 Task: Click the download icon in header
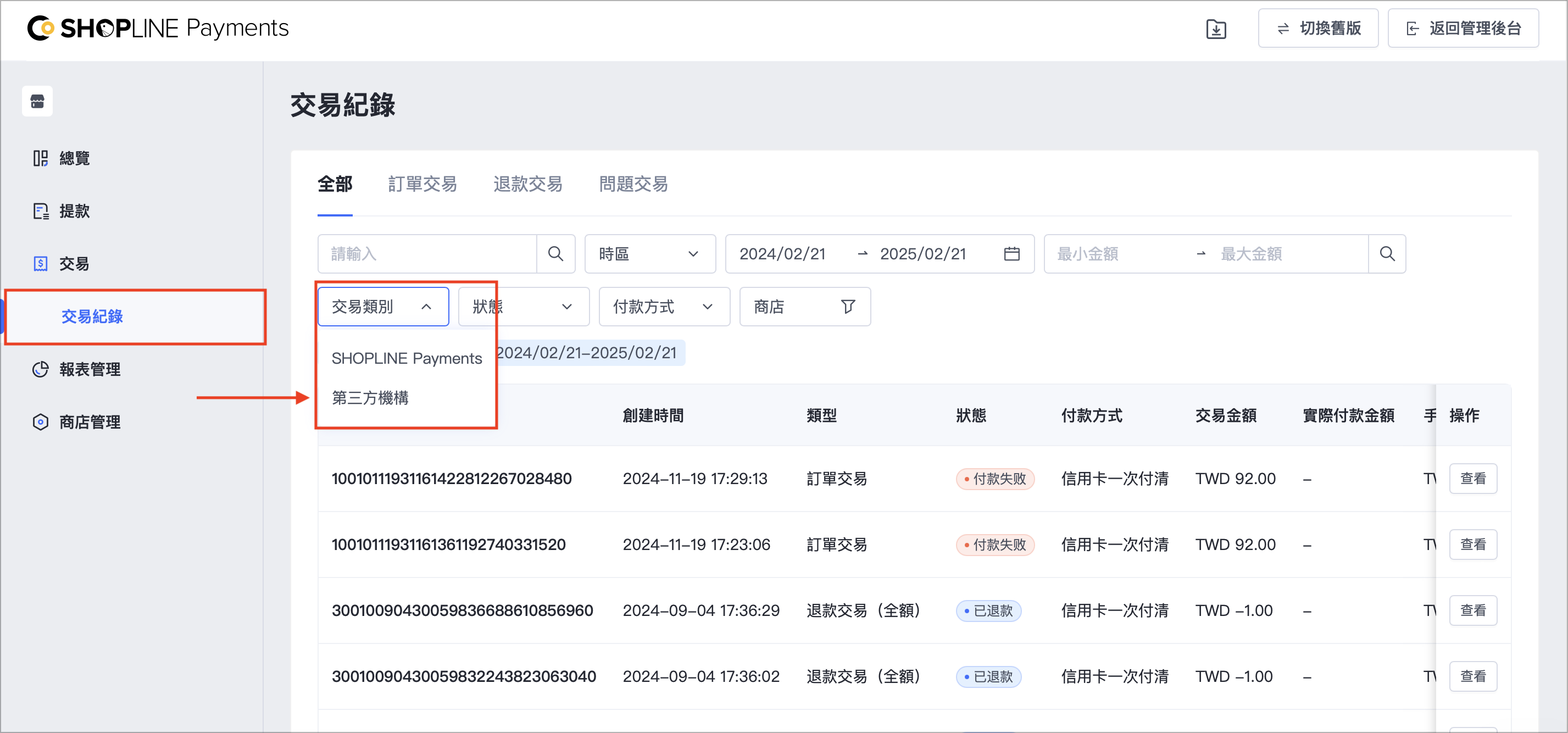[1216, 29]
